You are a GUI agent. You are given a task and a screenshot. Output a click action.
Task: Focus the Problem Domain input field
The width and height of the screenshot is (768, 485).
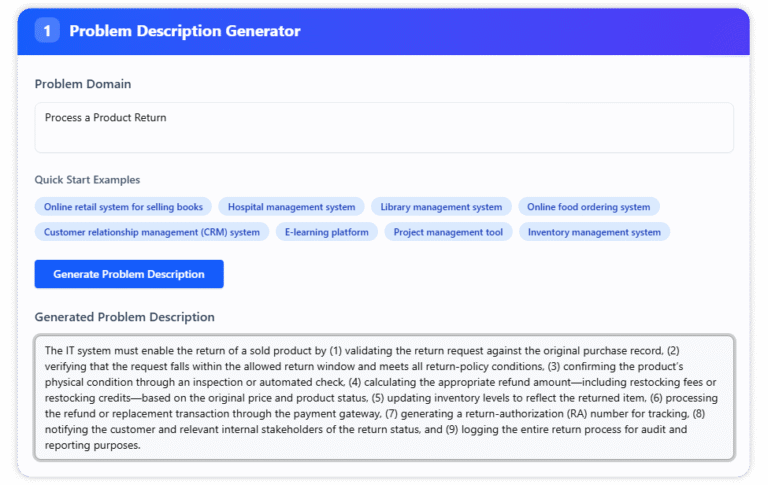[384, 128]
